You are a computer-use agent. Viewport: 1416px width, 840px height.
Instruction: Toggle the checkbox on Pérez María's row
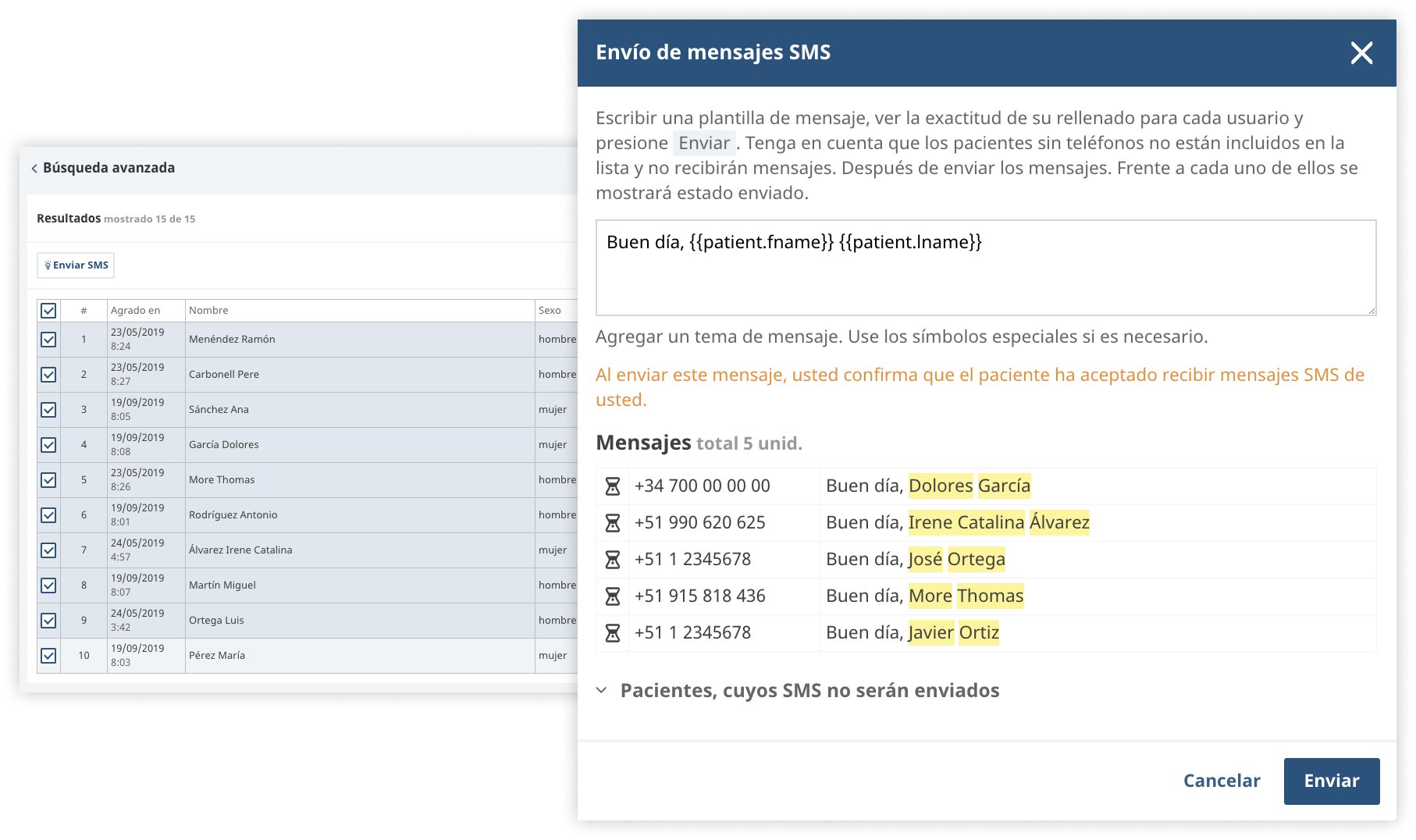48,655
